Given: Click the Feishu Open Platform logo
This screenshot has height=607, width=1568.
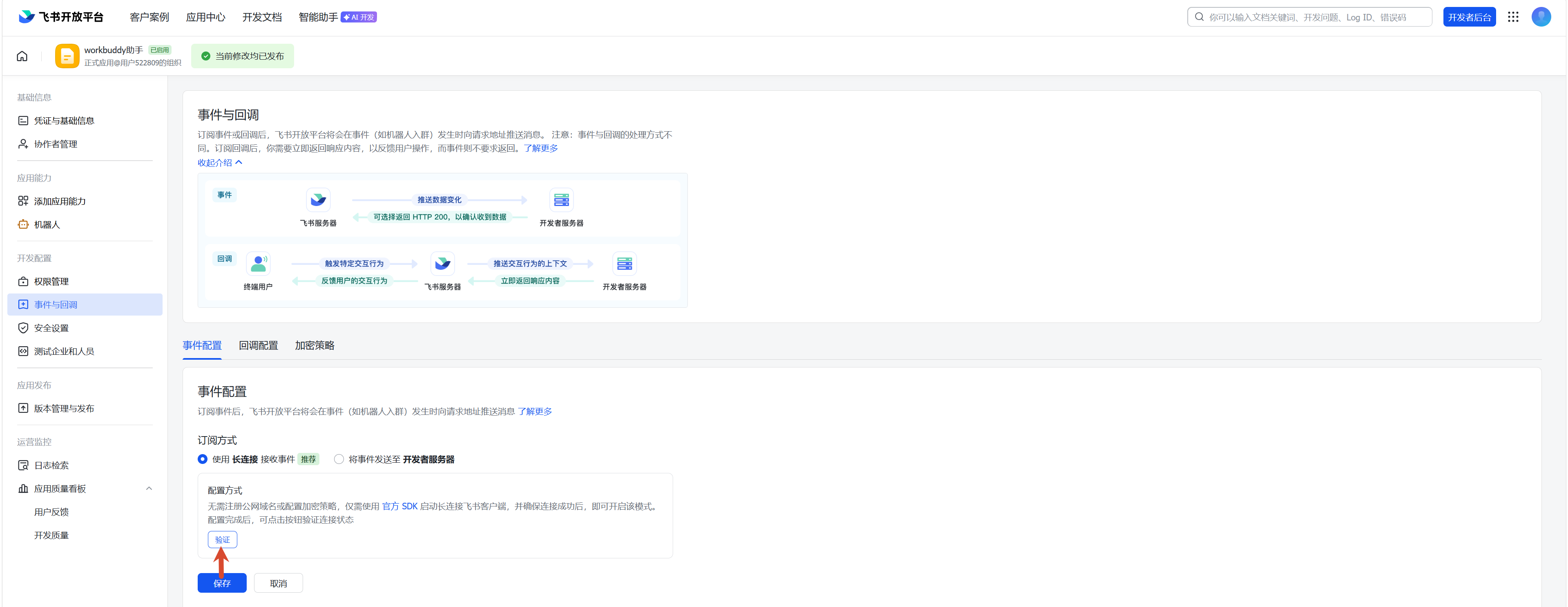Looking at the screenshot, I should click(61, 17).
